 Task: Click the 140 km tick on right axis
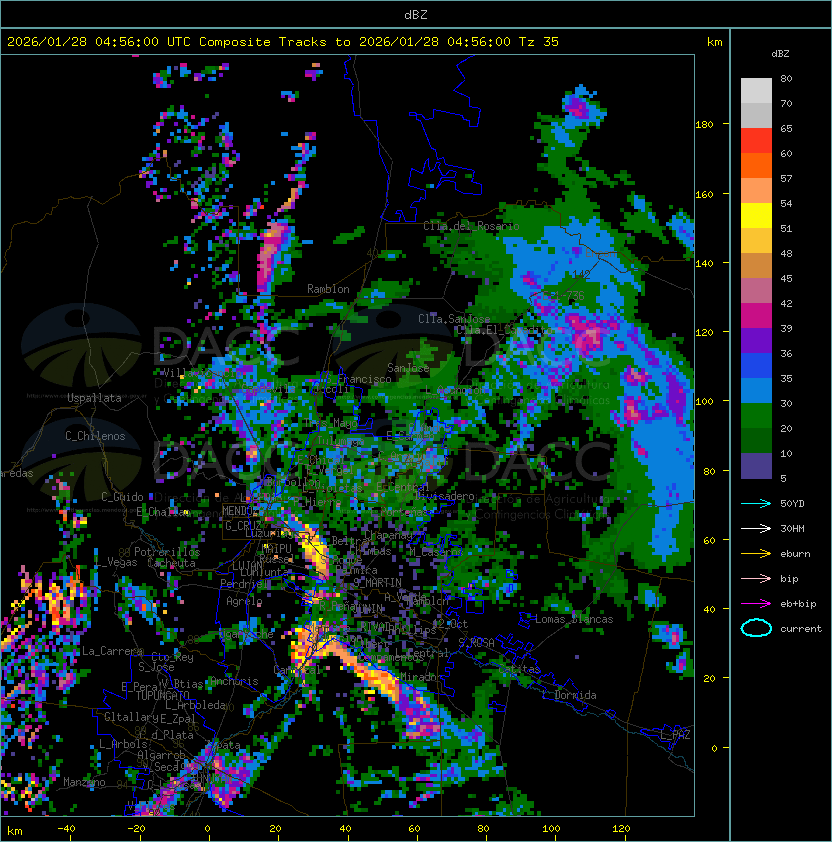click(704, 263)
